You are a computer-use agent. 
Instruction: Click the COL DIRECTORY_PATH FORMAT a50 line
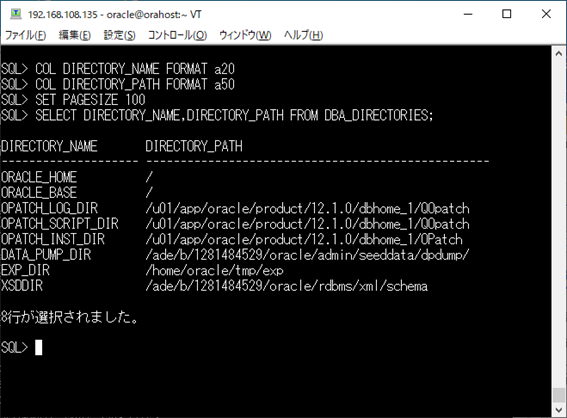pos(118,84)
